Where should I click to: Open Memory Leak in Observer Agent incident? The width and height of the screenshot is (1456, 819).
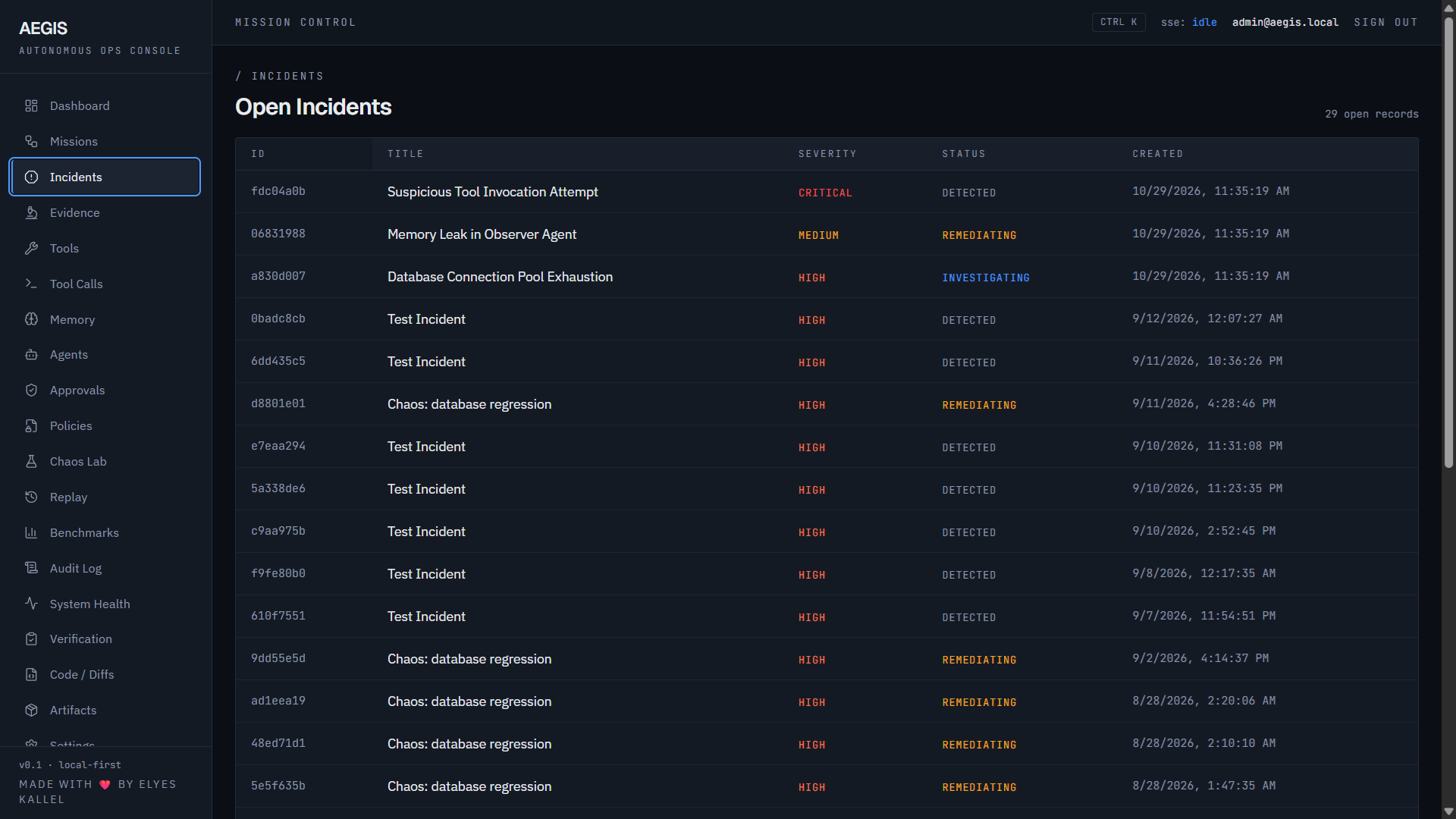pyautogui.click(x=482, y=234)
